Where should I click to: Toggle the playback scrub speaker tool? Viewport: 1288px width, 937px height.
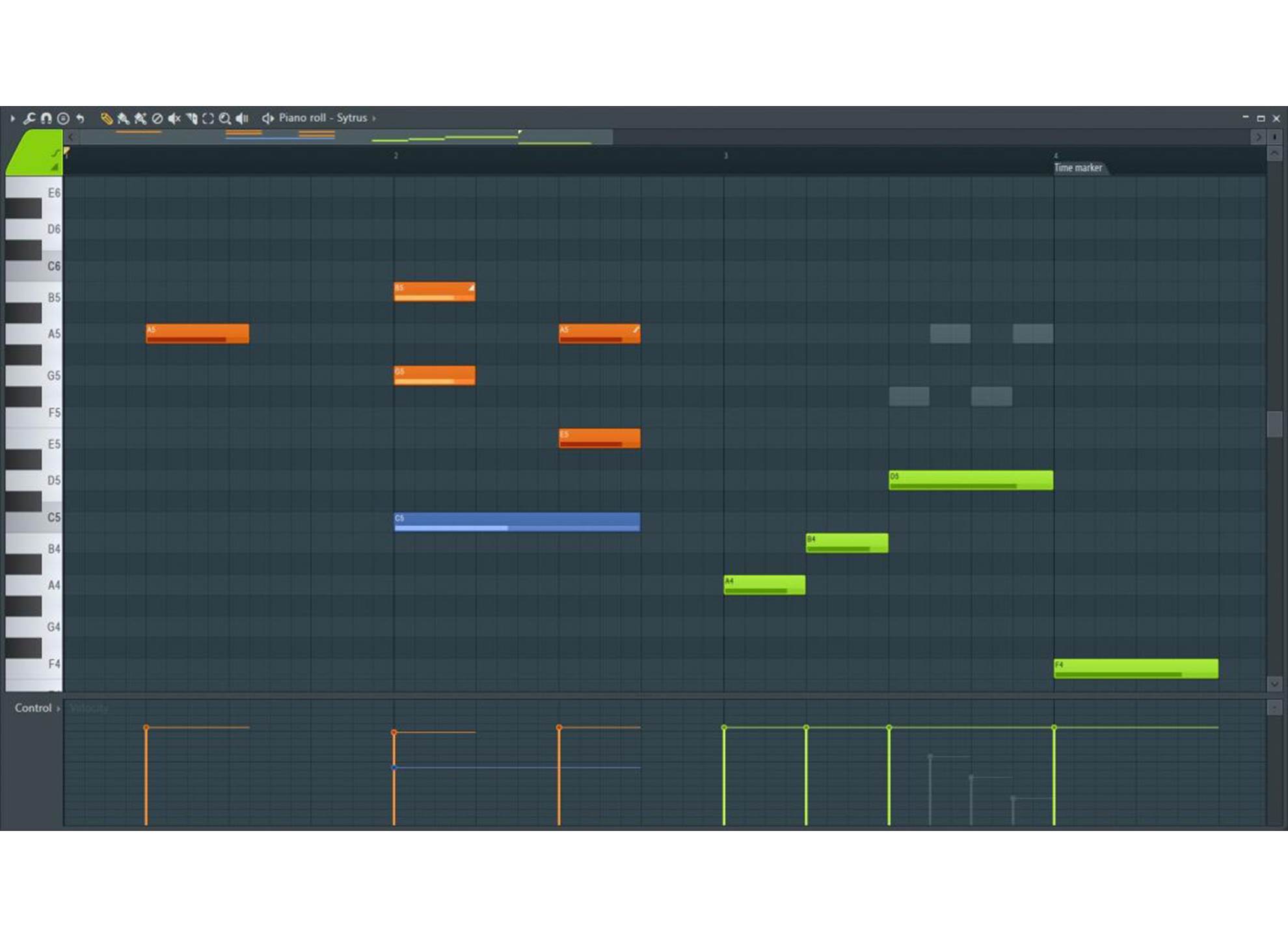point(242,118)
